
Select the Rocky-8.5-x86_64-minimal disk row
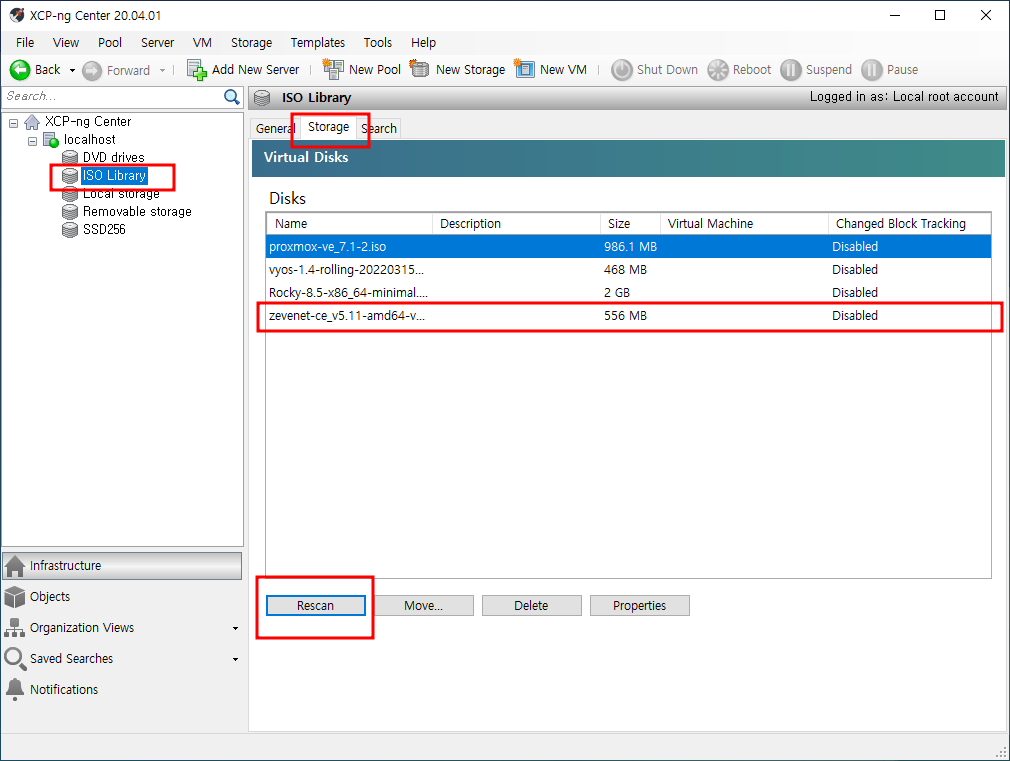point(628,293)
